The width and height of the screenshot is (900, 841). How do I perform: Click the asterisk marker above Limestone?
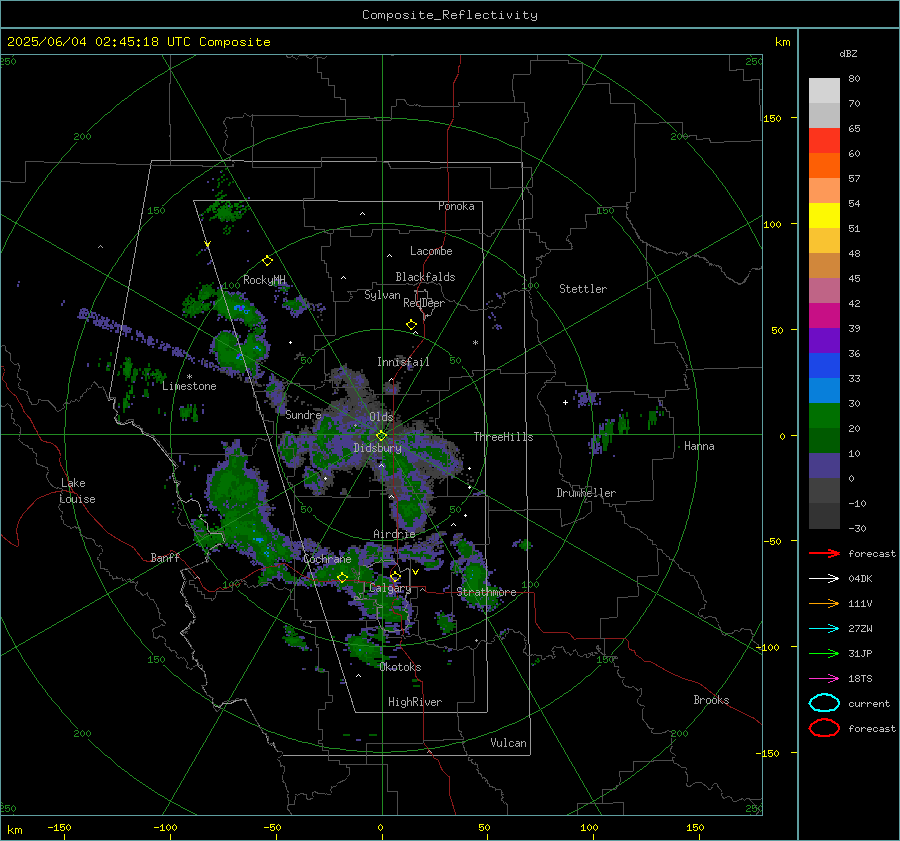tap(189, 377)
